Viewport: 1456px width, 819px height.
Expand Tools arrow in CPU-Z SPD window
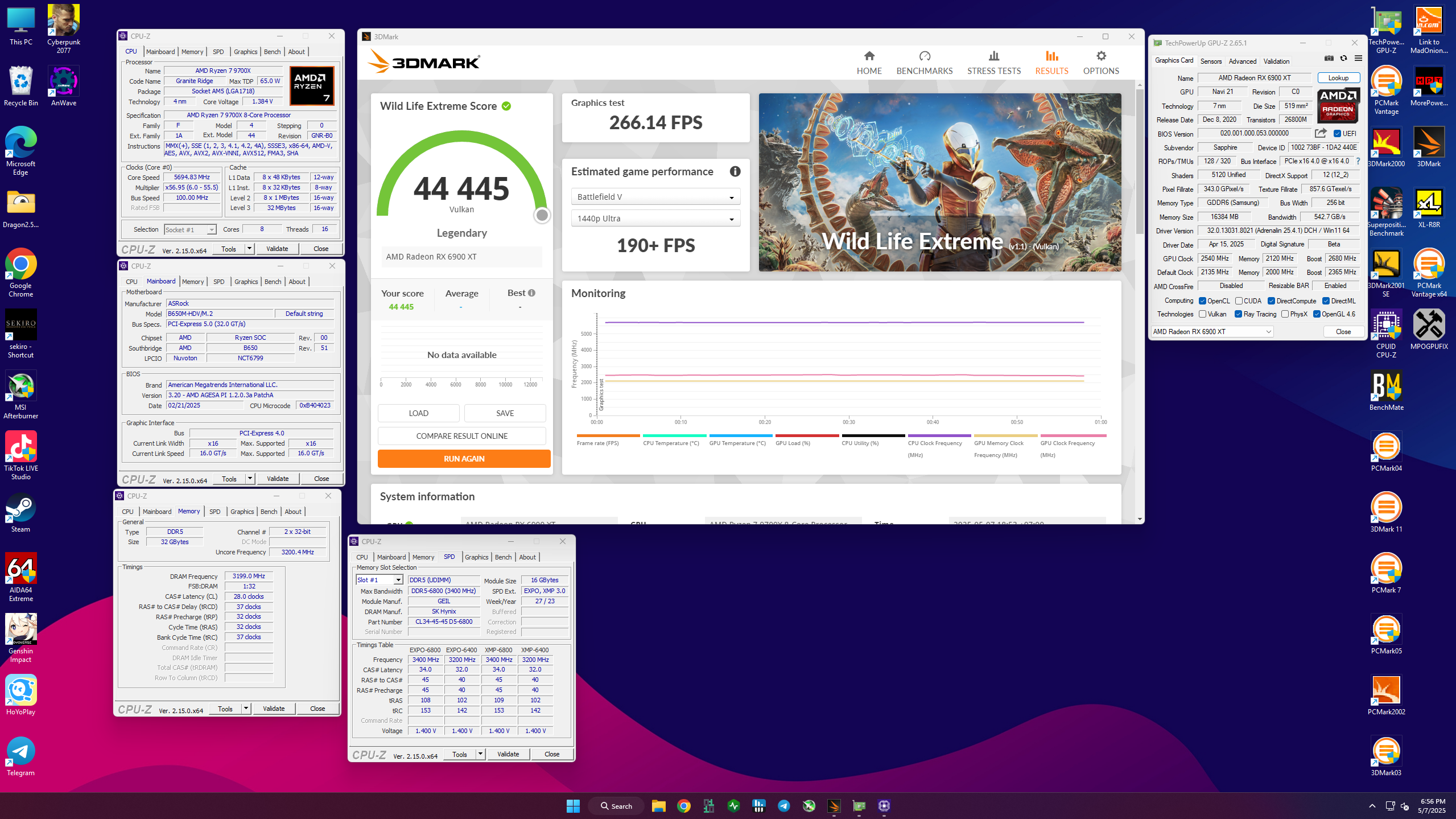coord(480,754)
